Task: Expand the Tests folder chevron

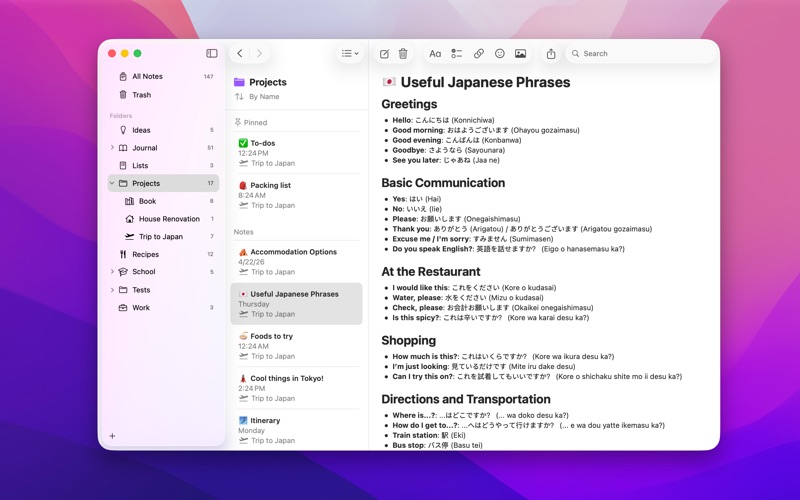Action: 112,290
